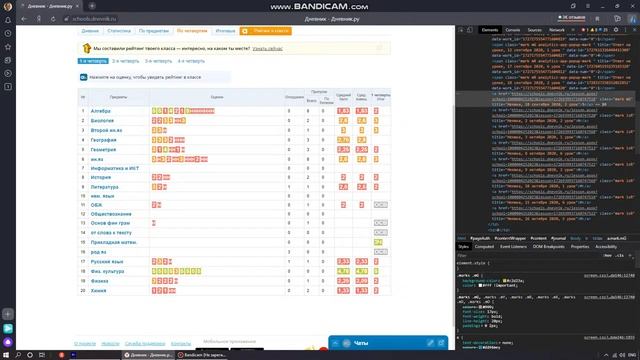Open the Properties pane tab

(580, 247)
